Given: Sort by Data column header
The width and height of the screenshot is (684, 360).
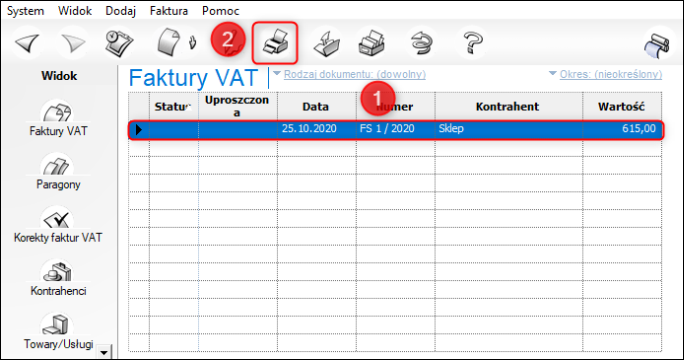Looking at the screenshot, I should [x=316, y=106].
